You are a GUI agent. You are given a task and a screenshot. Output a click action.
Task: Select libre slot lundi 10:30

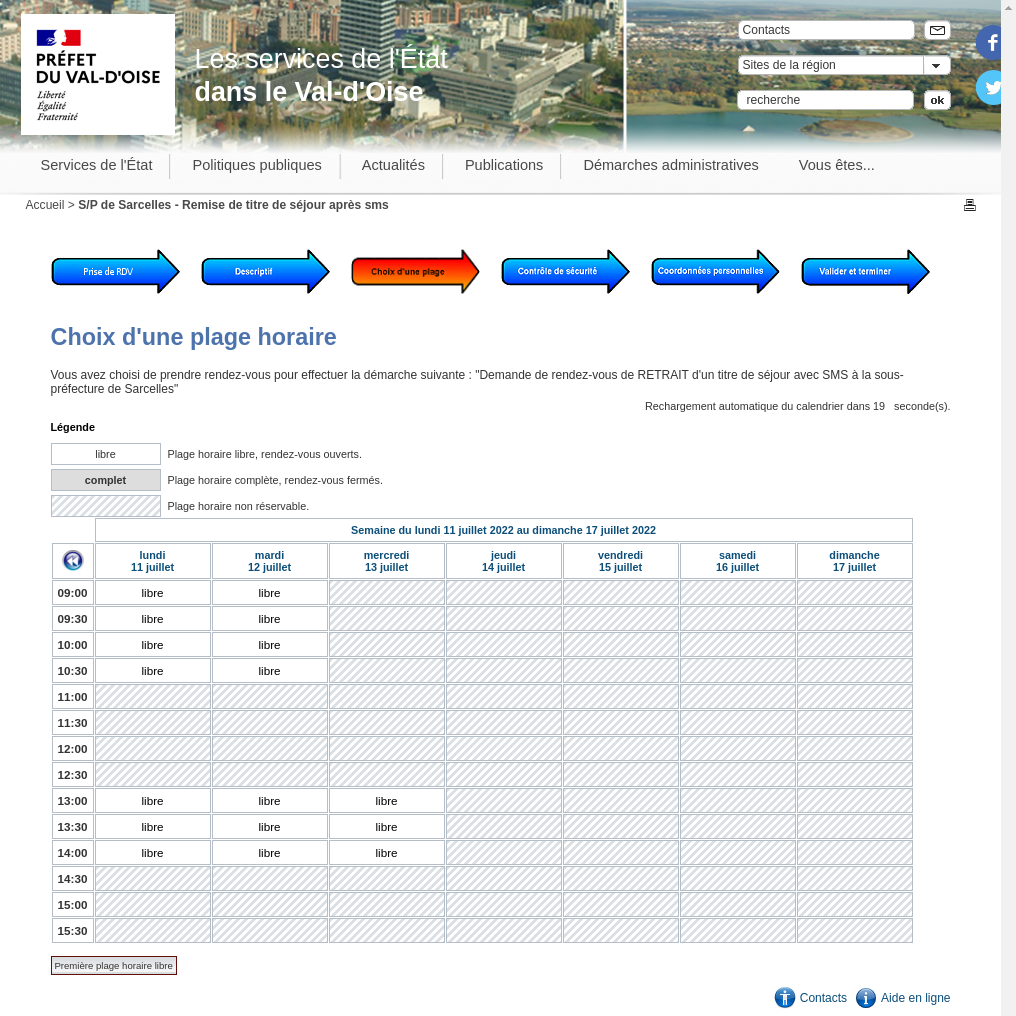click(x=153, y=671)
